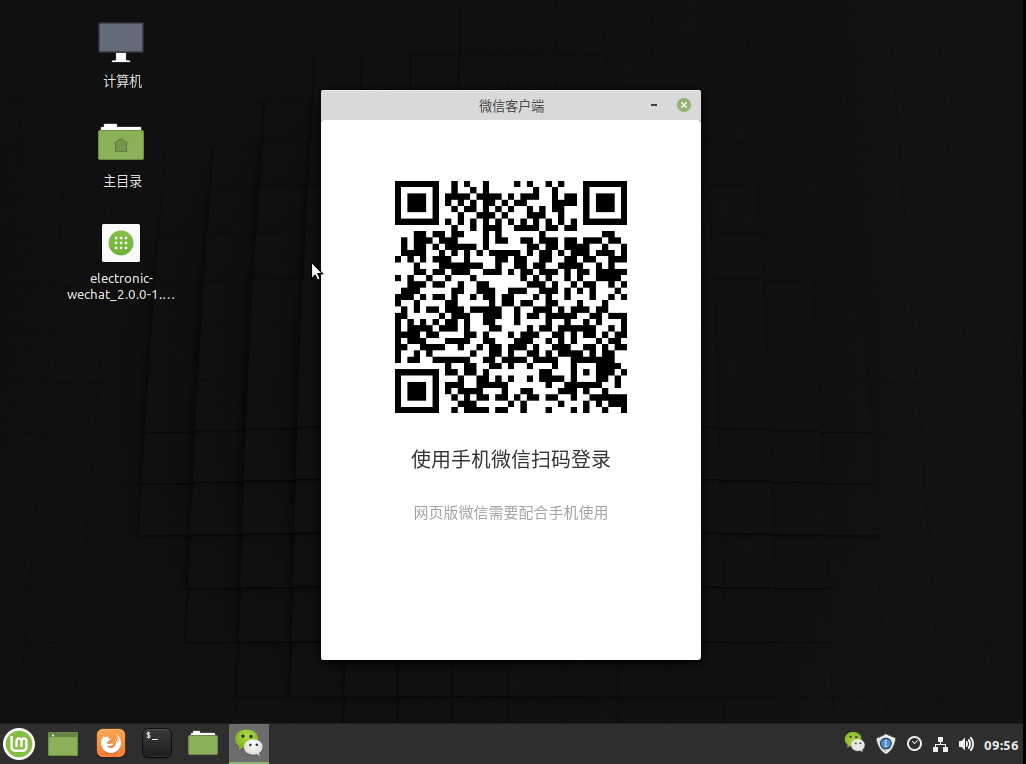
Task: Open the Linux Mint start menu
Action: coord(19,744)
